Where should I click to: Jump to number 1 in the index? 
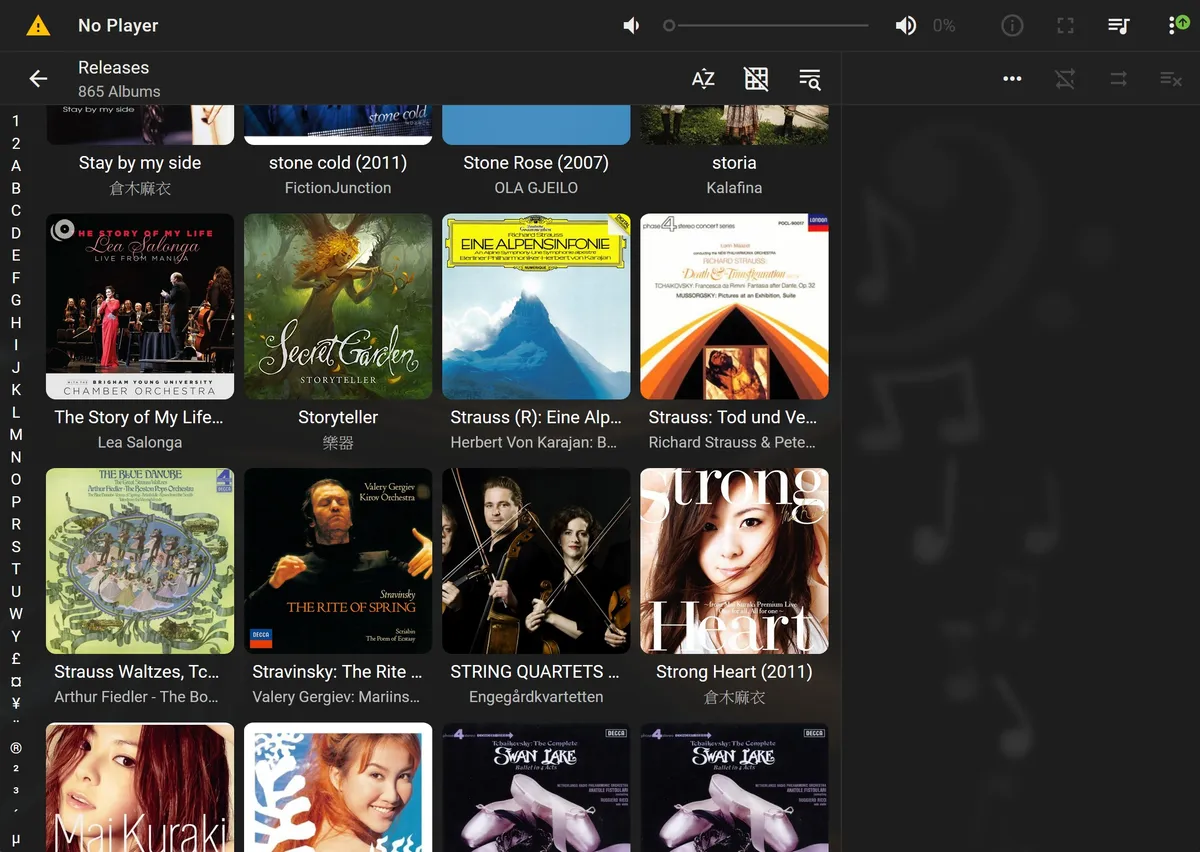coord(16,121)
